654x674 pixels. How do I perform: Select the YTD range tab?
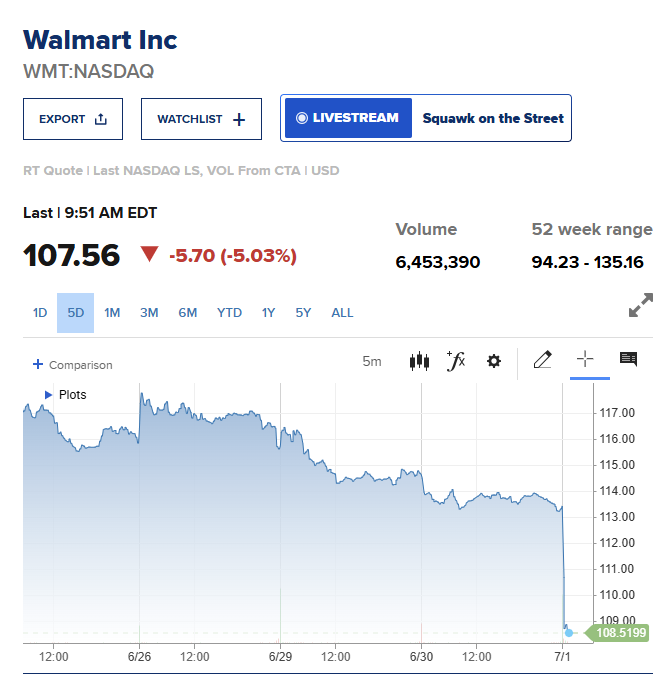point(229,312)
